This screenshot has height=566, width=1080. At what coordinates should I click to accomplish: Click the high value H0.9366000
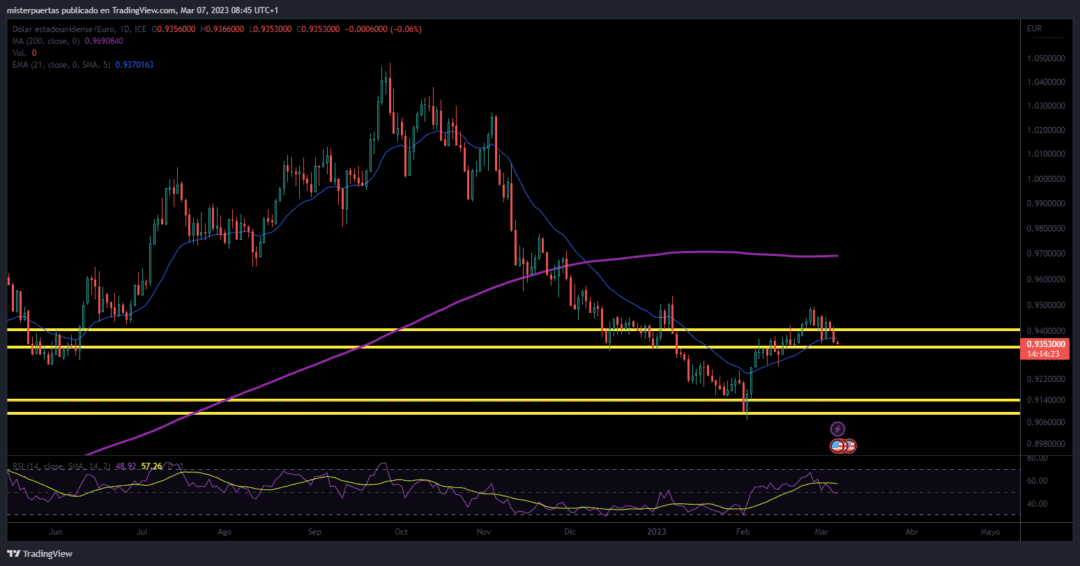click(x=222, y=29)
